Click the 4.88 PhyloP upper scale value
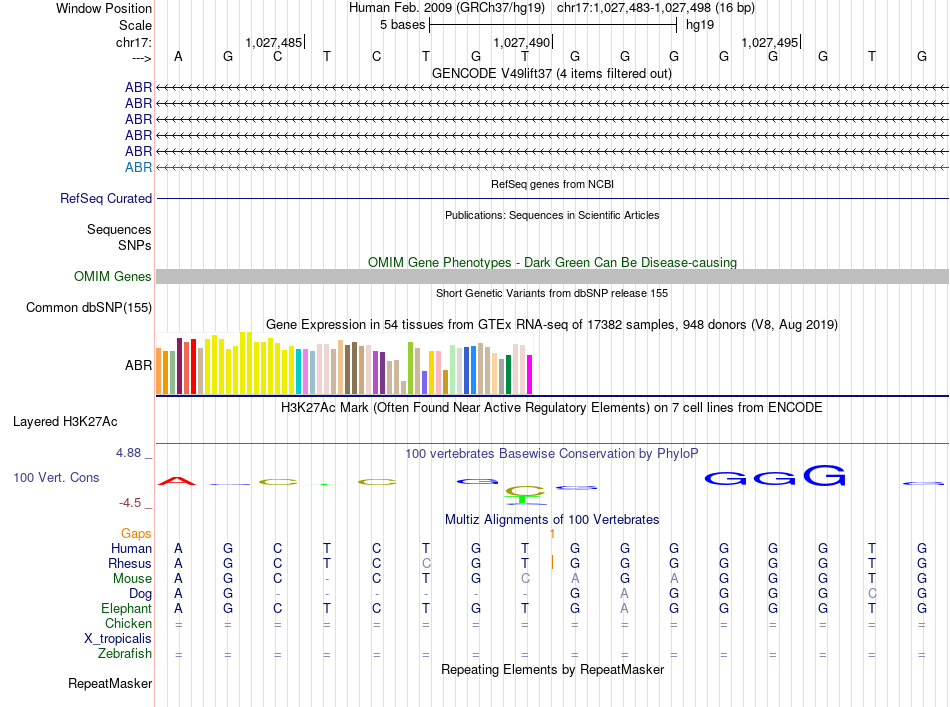Image resolution: width=950 pixels, height=707 pixels. click(128, 453)
